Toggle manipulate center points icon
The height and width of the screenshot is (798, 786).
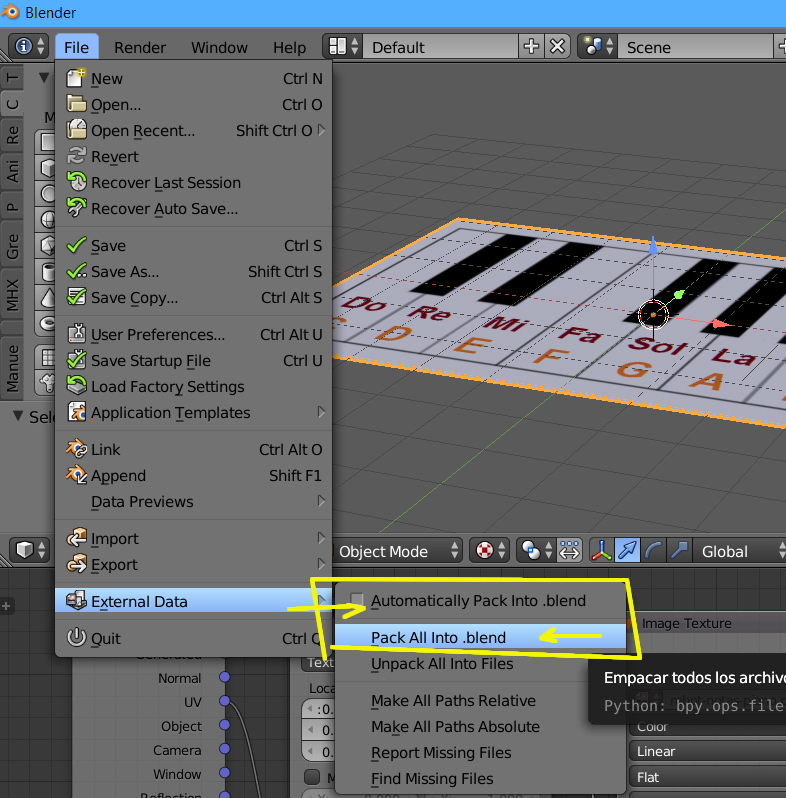pos(569,551)
